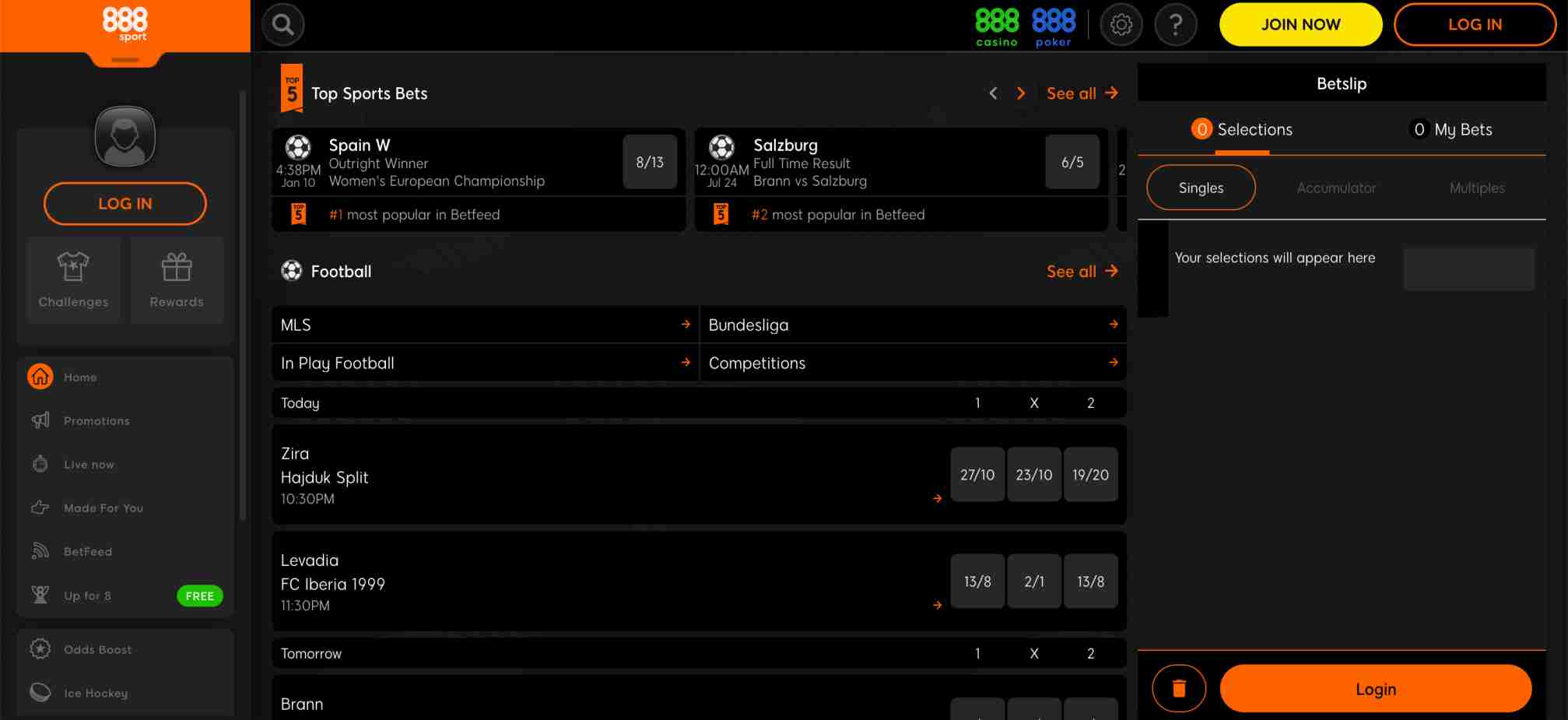This screenshot has width=1568, height=720.
Task: Open Zira vs Hajduk Split match arrow
Action: (x=937, y=498)
